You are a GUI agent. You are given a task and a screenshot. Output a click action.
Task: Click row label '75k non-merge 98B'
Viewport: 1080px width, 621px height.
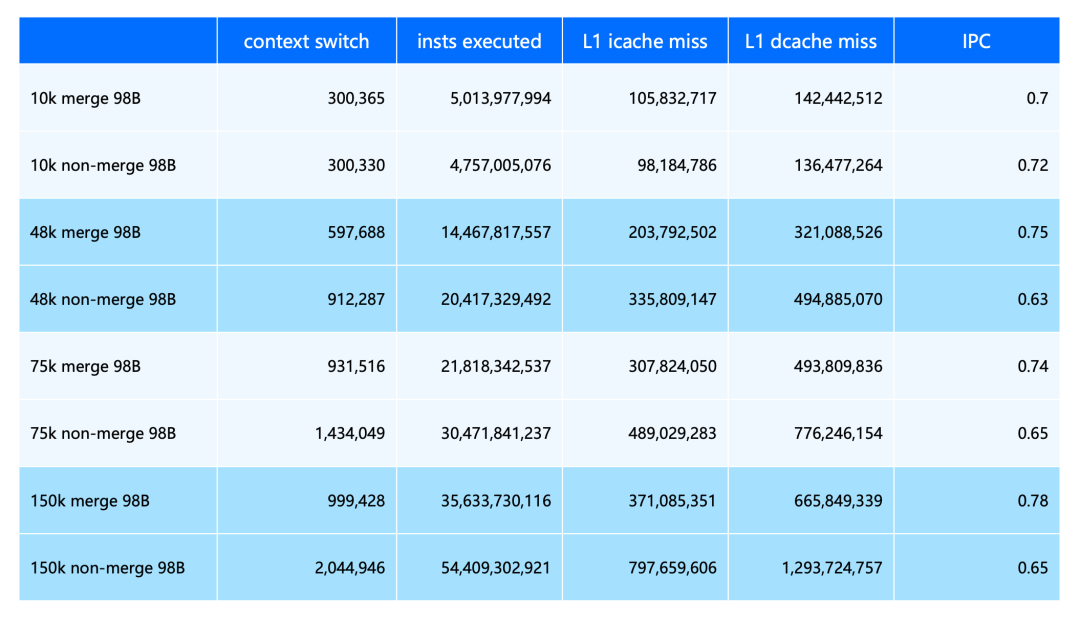103,433
